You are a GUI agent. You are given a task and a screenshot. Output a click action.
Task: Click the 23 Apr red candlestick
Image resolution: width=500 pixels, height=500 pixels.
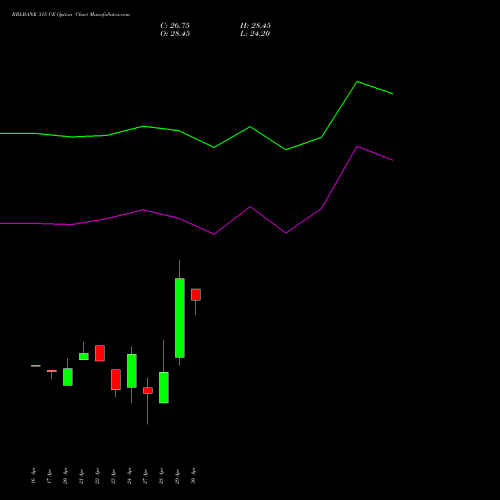point(116,379)
